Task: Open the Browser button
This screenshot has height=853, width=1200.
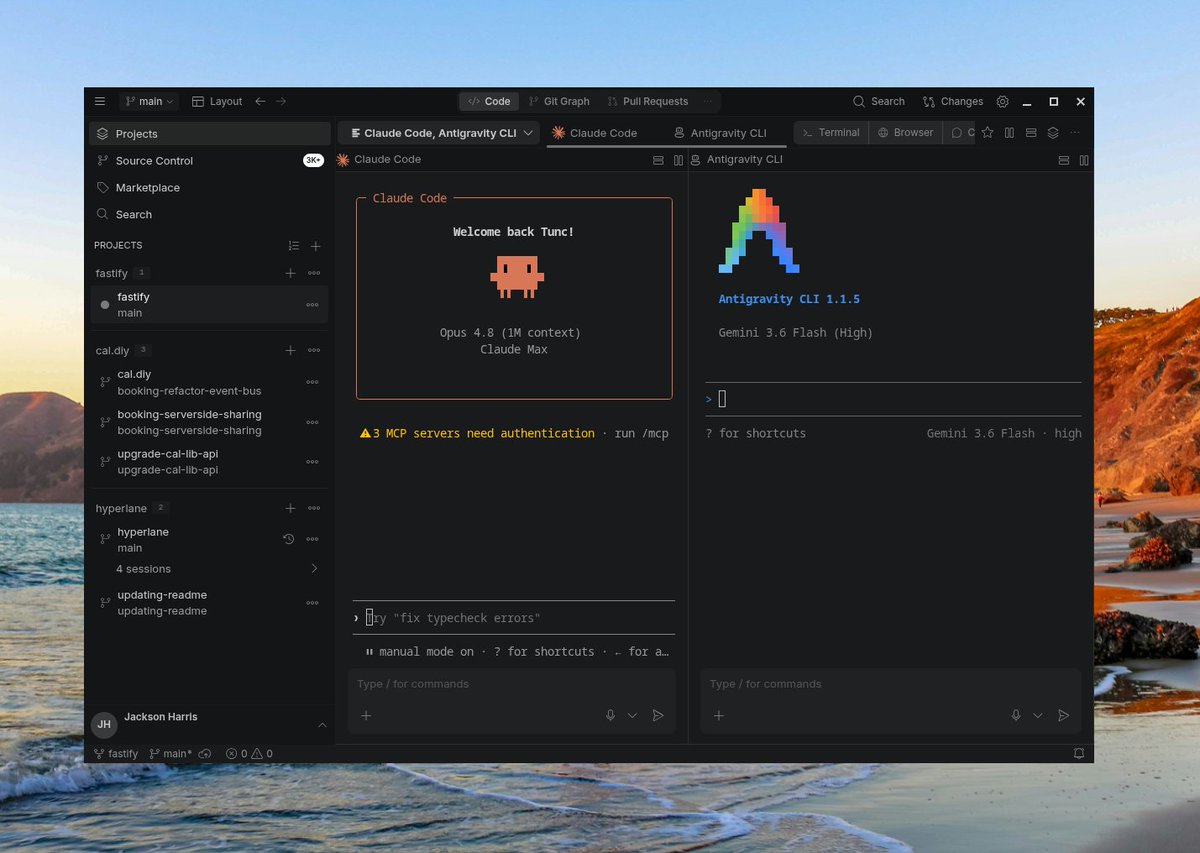Action: click(x=906, y=132)
